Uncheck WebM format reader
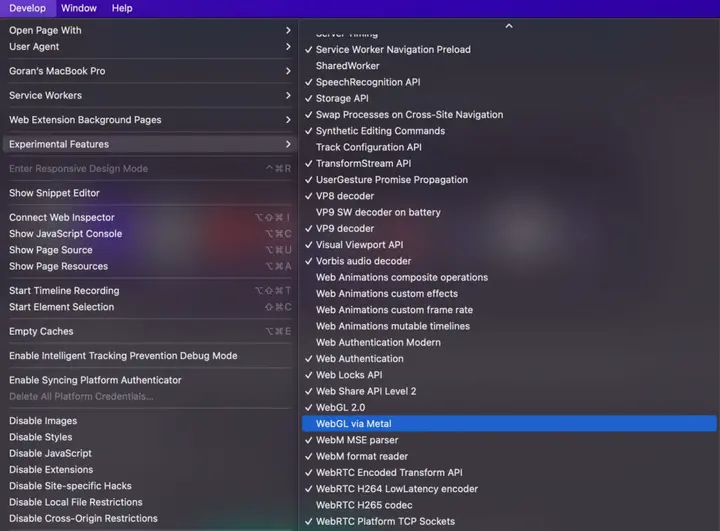The width and height of the screenshot is (720, 531). (x=509, y=457)
